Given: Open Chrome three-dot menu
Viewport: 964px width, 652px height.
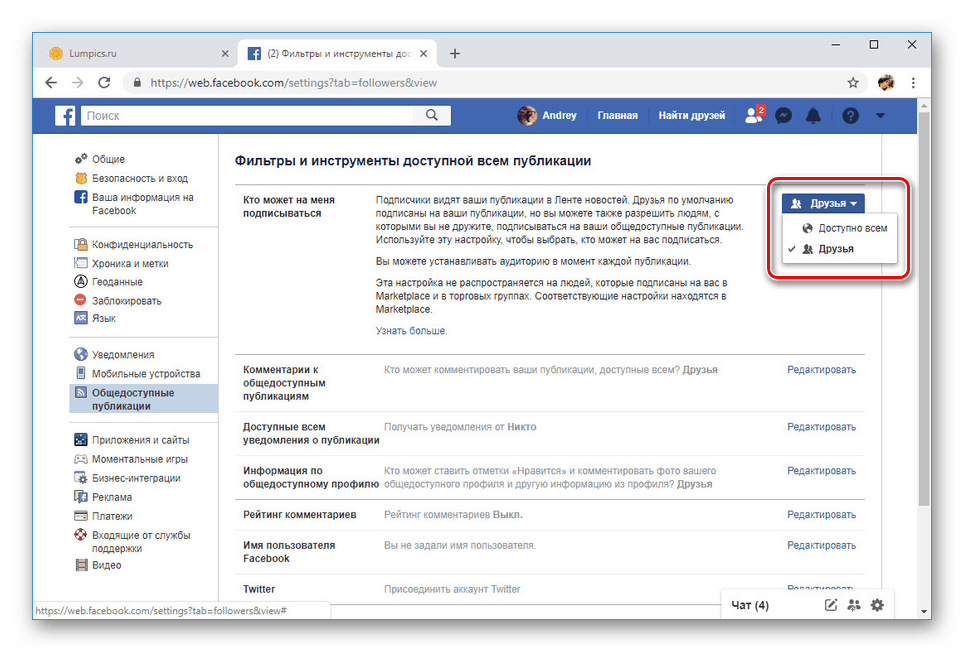Looking at the screenshot, I should [913, 82].
